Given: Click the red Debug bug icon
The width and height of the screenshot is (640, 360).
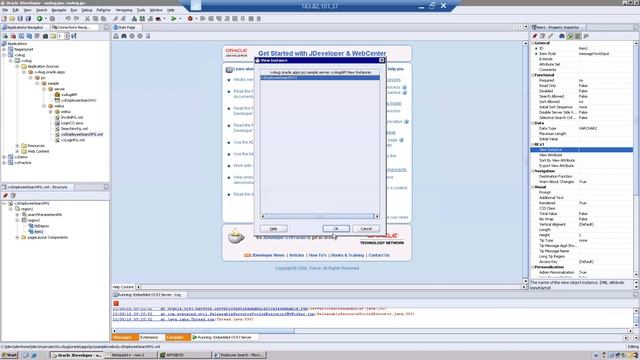Looking at the screenshot, I should tap(190, 18).
